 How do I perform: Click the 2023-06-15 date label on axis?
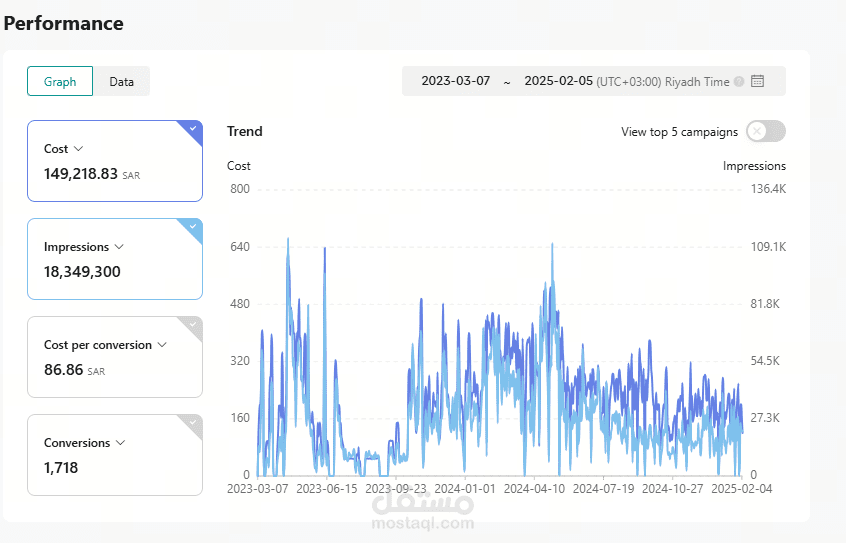coord(327,488)
